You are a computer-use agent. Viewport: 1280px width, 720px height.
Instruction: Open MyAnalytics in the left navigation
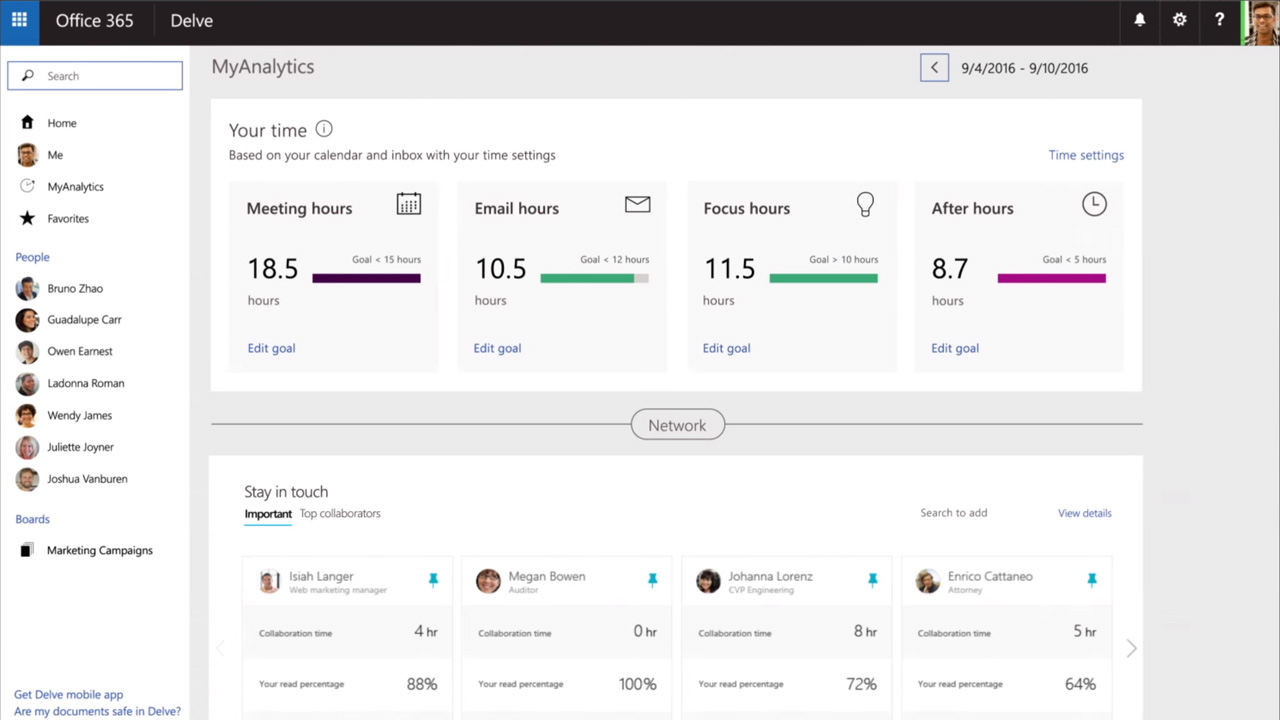pos(75,187)
